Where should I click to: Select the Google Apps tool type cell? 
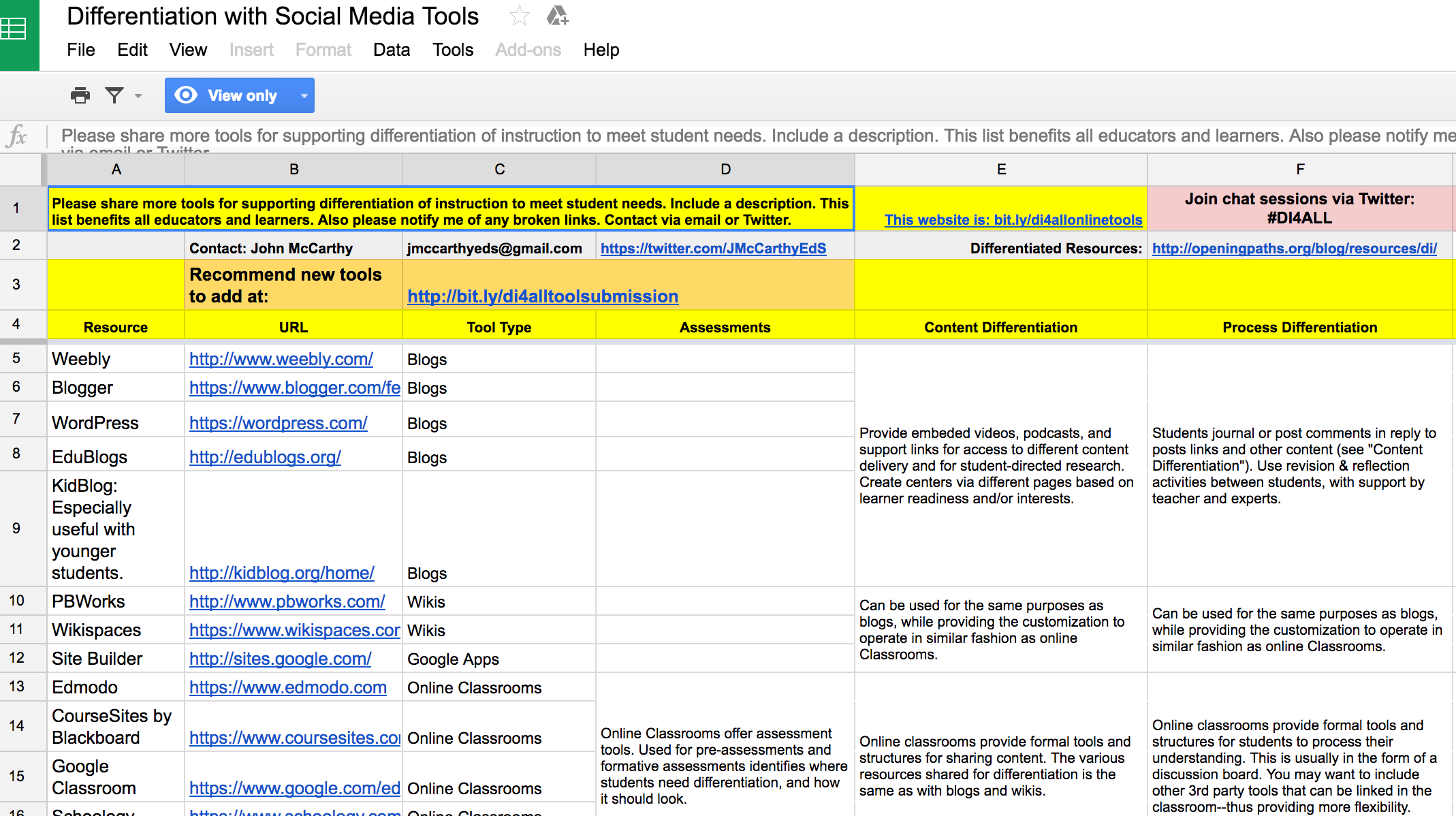pos(499,659)
